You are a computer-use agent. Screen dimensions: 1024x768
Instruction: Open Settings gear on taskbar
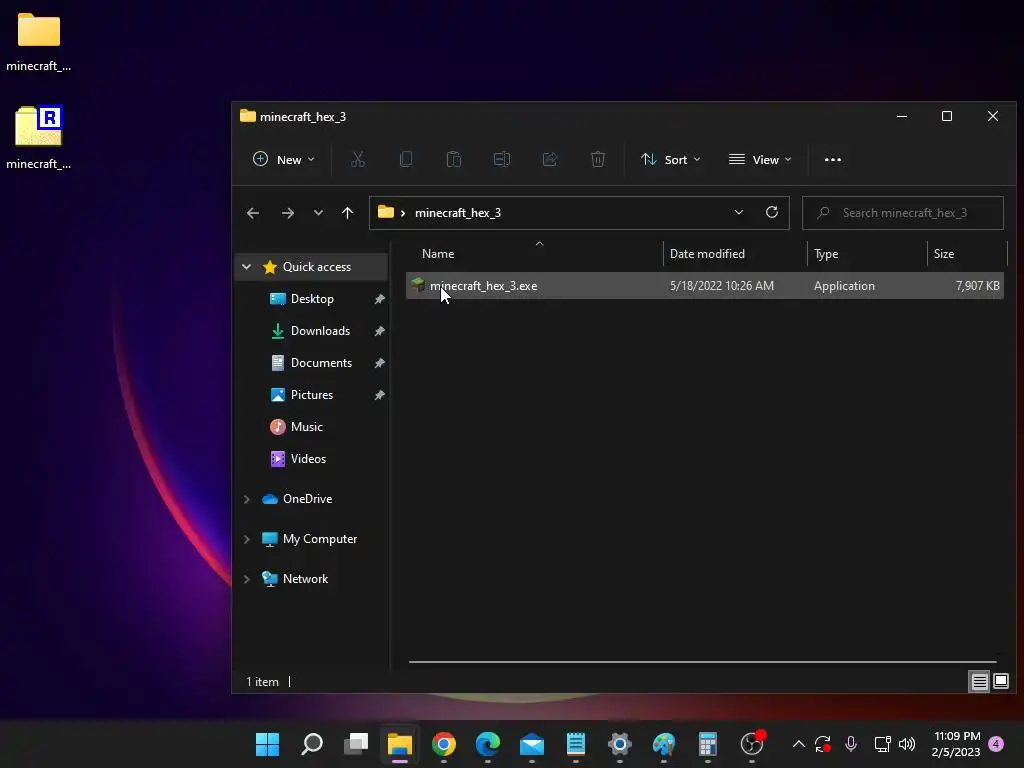click(620, 744)
